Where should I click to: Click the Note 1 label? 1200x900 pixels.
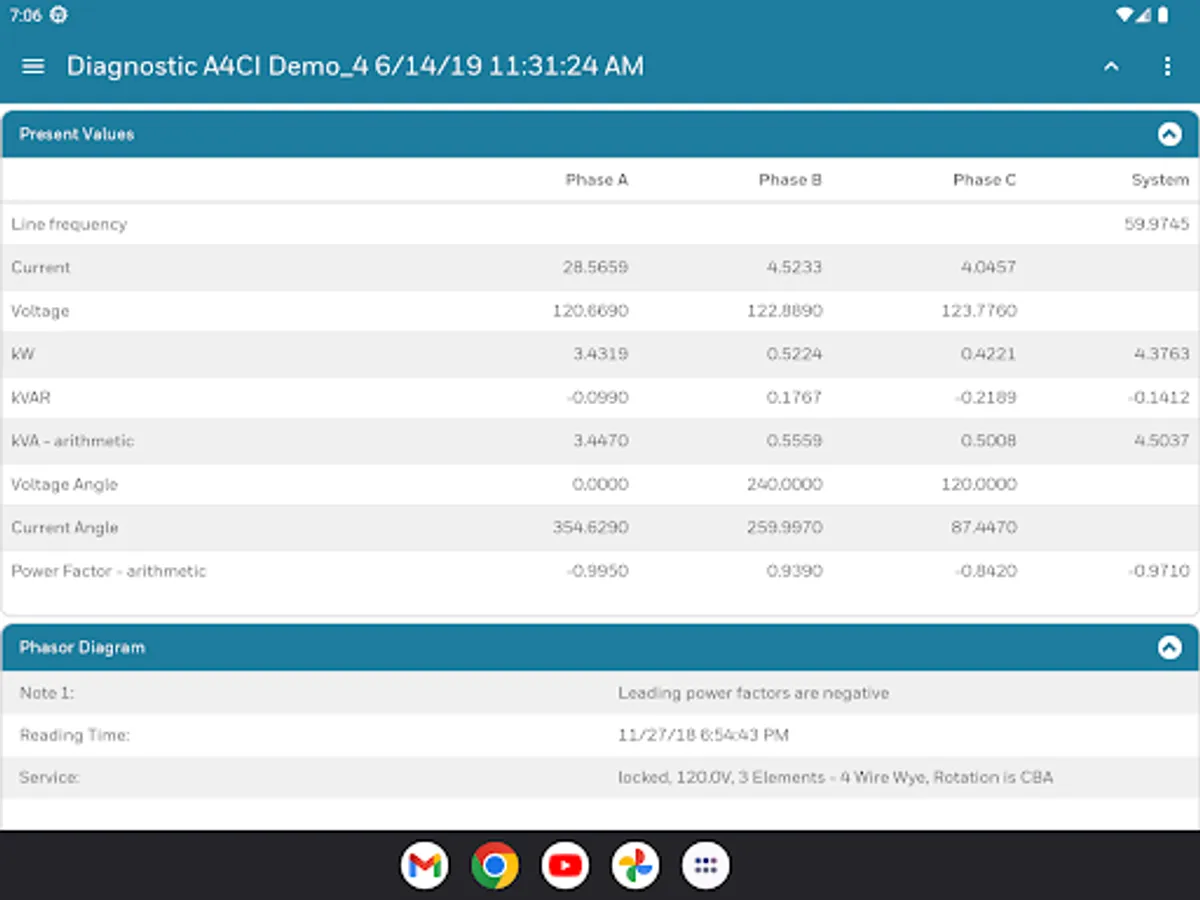coord(47,692)
